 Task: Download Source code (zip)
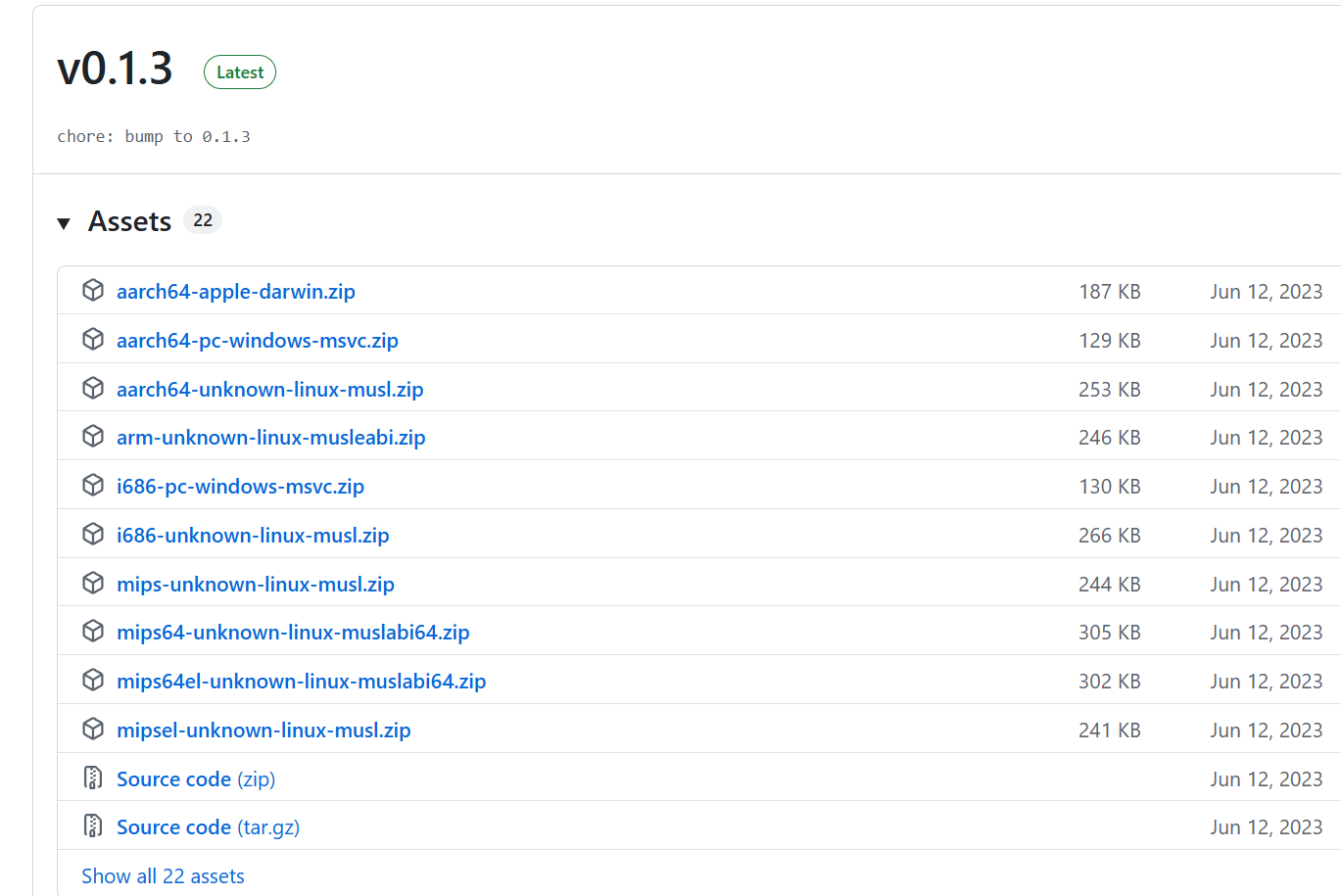[x=196, y=779]
